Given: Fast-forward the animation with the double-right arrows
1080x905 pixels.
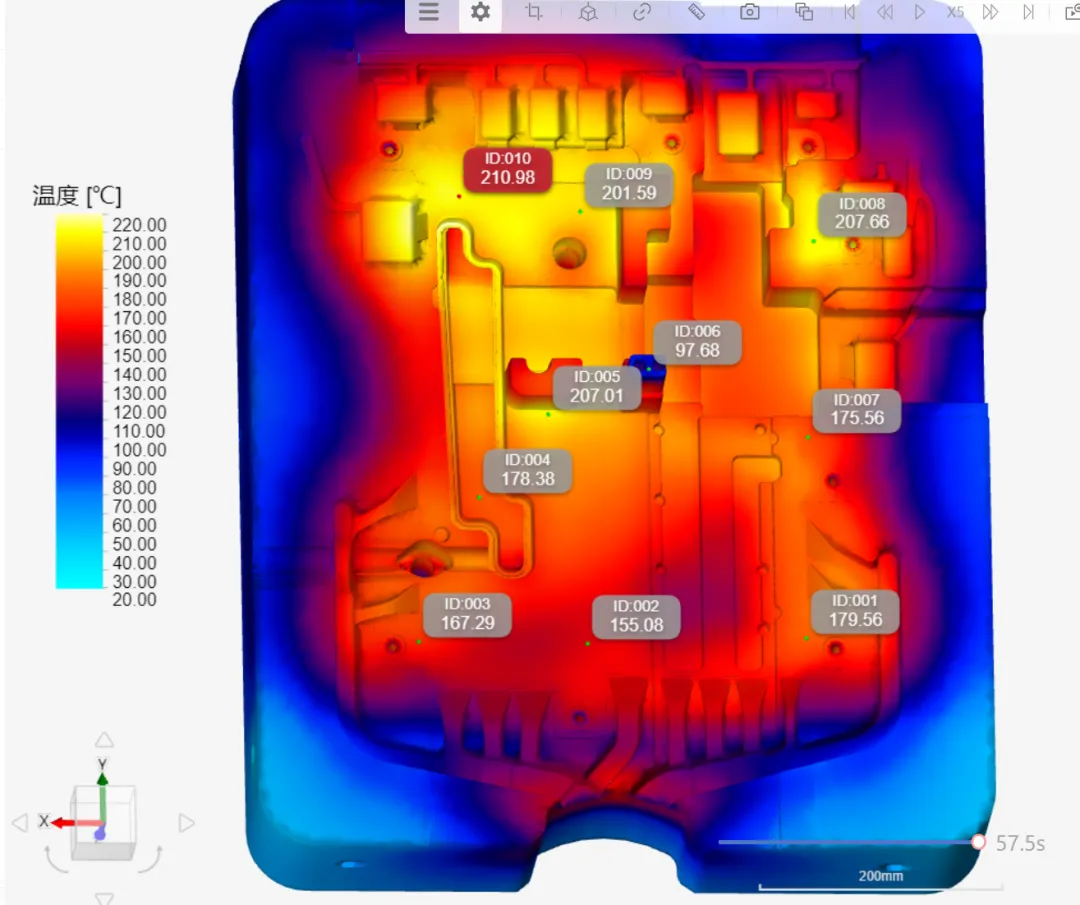Looking at the screenshot, I should coord(990,12).
